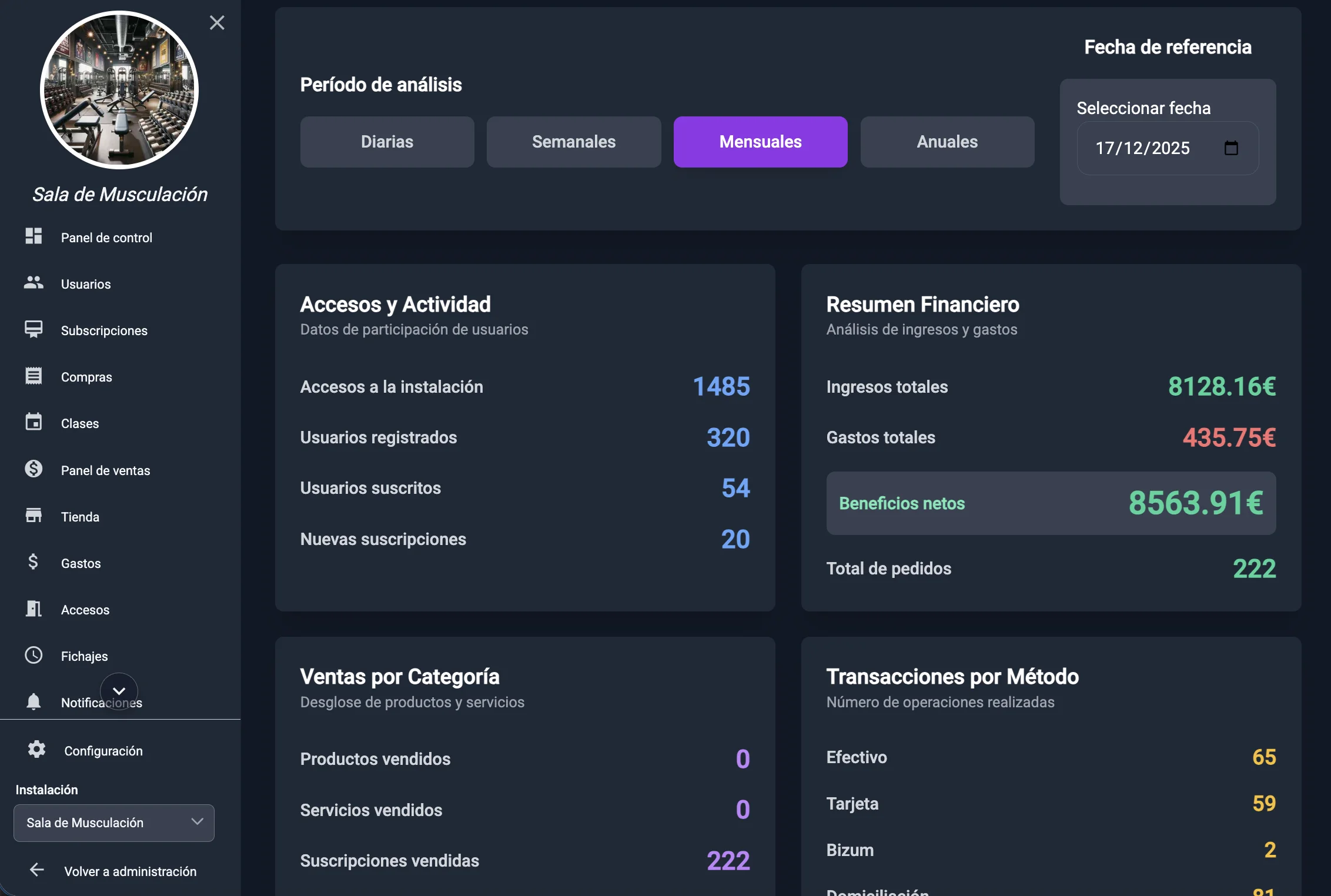This screenshot has height=896, width=1331.
Task: Click the Compras receipt icon
Action: click(34, 376)
